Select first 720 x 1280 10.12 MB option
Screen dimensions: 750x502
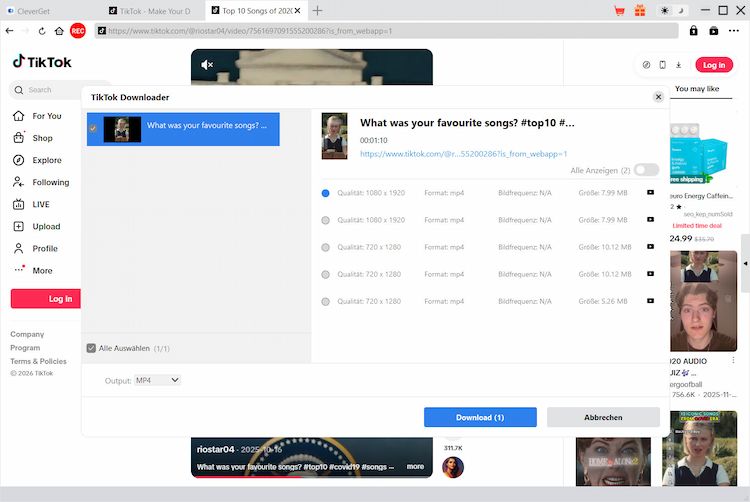click(x=325, y=248)
